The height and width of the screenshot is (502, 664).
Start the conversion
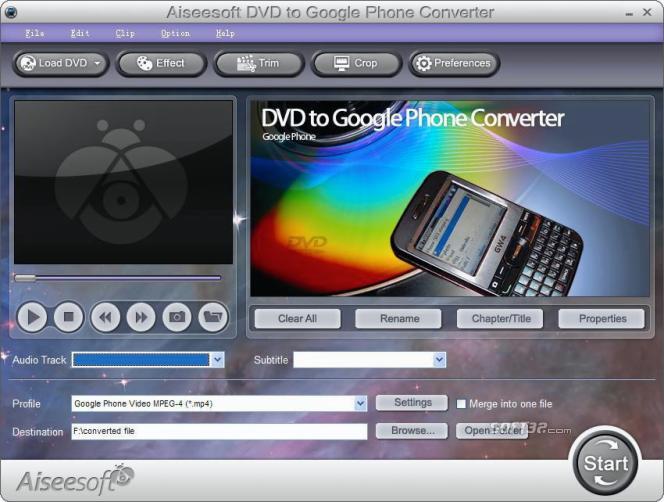606,463
